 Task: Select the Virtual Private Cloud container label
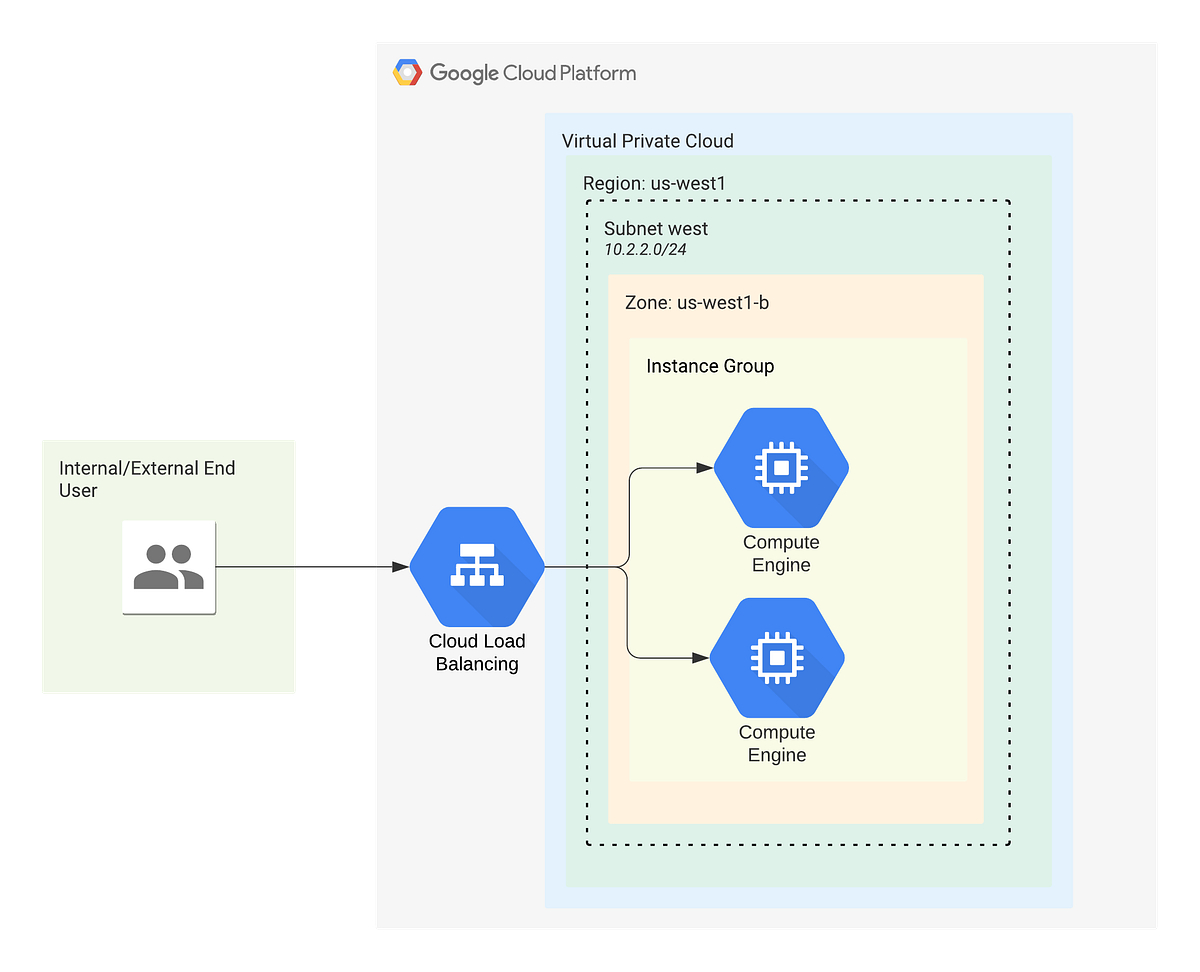click(x=647, y=141)
